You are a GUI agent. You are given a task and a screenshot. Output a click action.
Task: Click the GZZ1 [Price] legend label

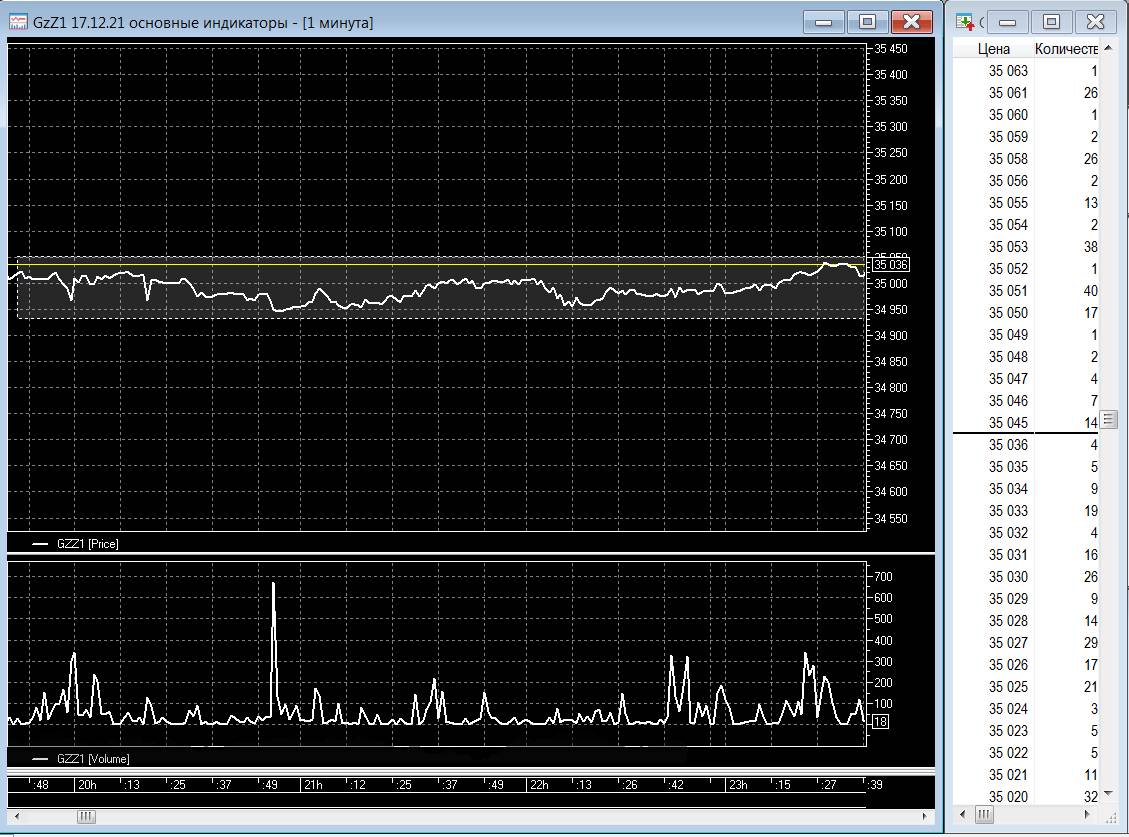click(x=87, y=544)
